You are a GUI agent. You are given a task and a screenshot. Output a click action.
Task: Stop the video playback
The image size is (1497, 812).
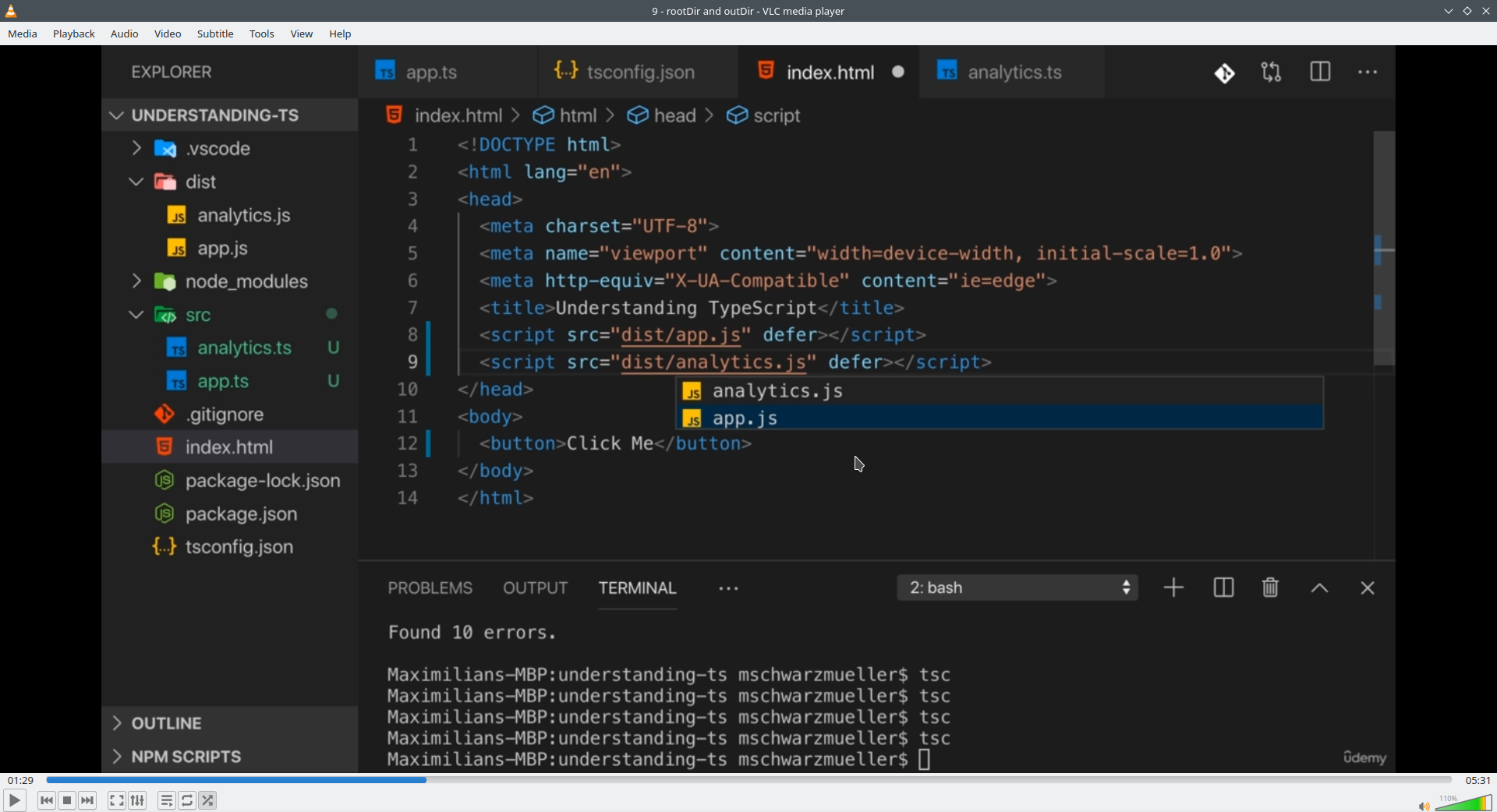tap(68, 800)
